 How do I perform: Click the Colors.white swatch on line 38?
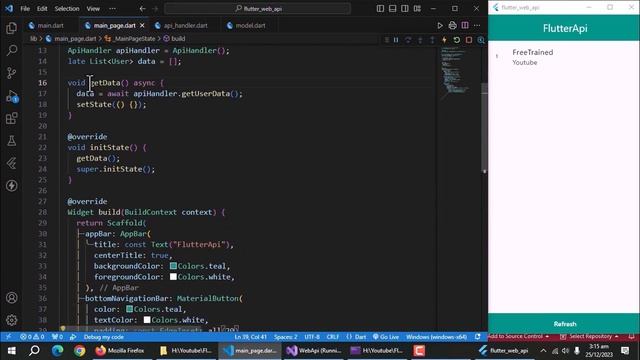click(147, 320)
